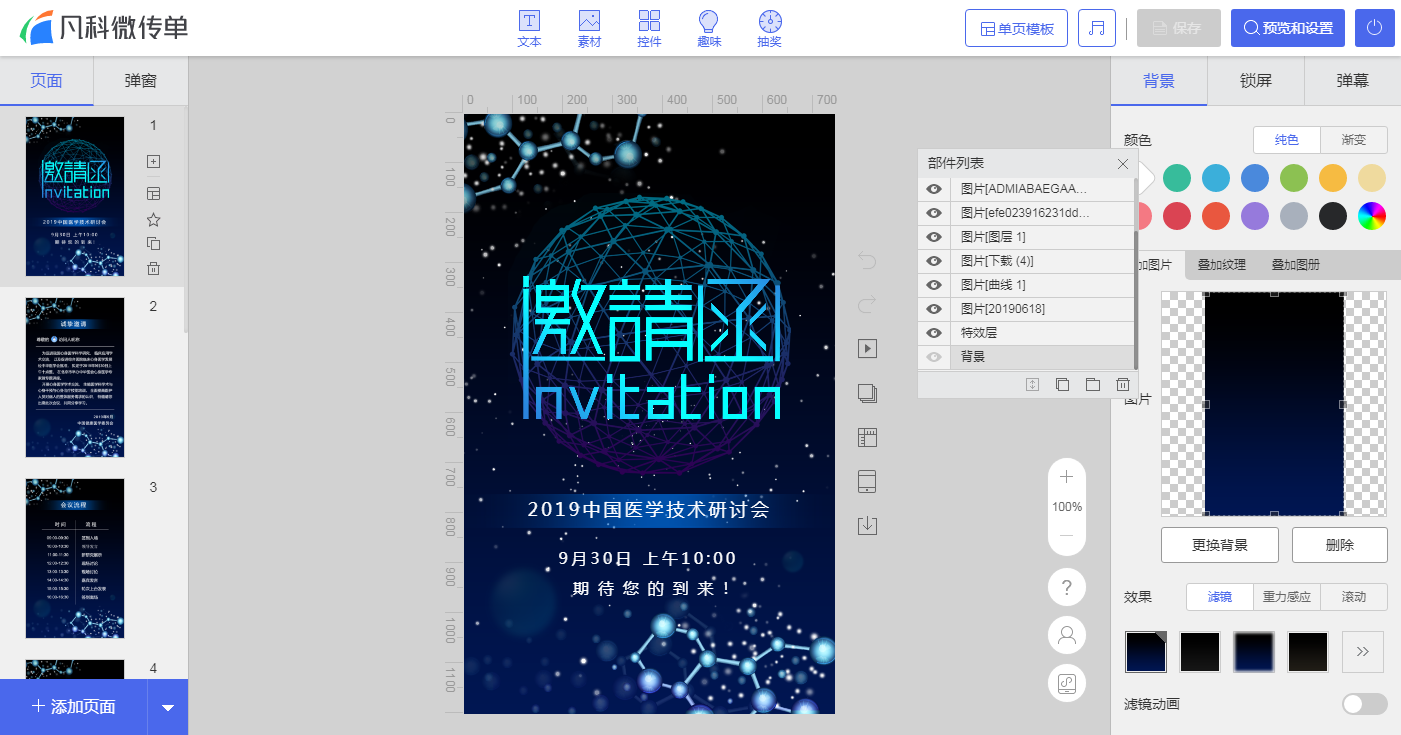Hide layer 图片[ADMIABAEGAA…]

934,188
